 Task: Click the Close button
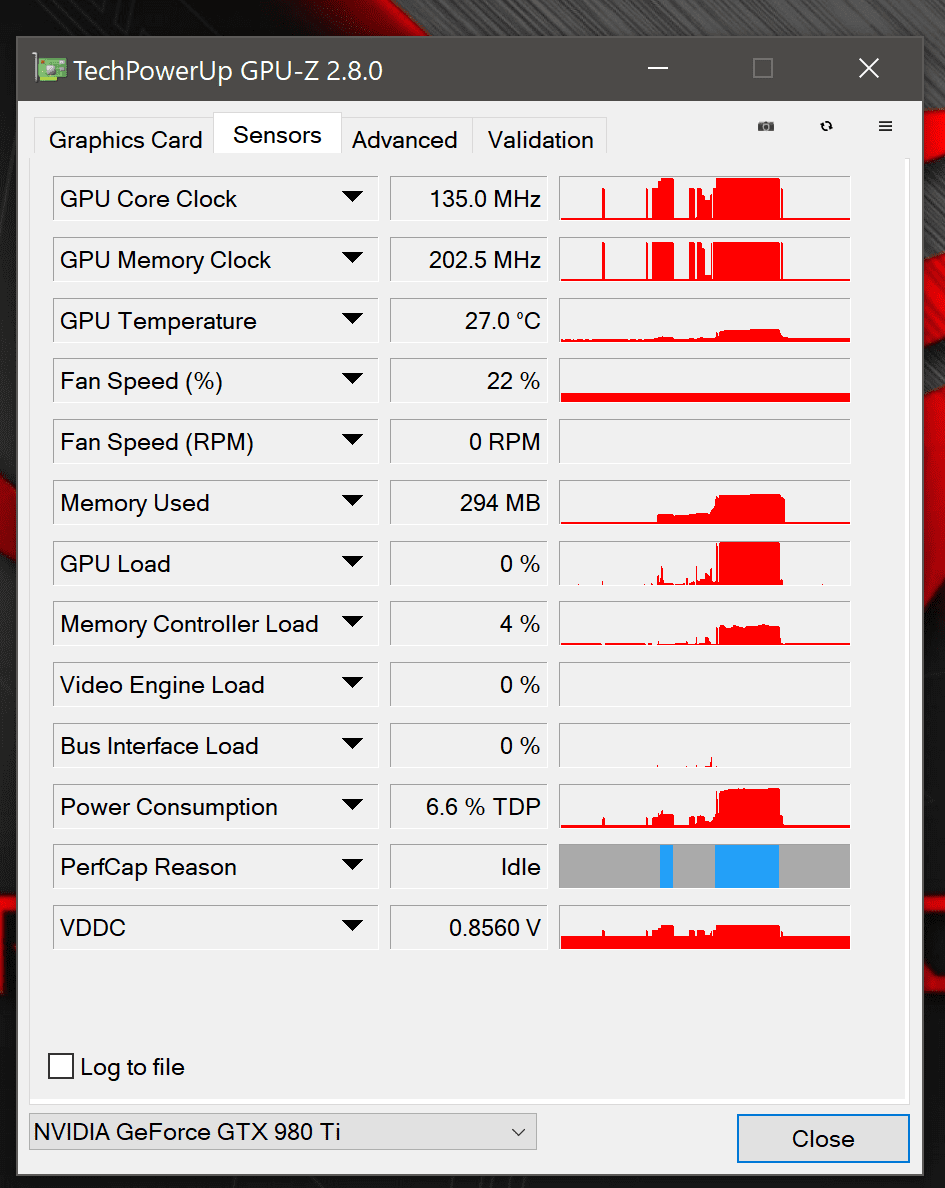click(823, 1138)
